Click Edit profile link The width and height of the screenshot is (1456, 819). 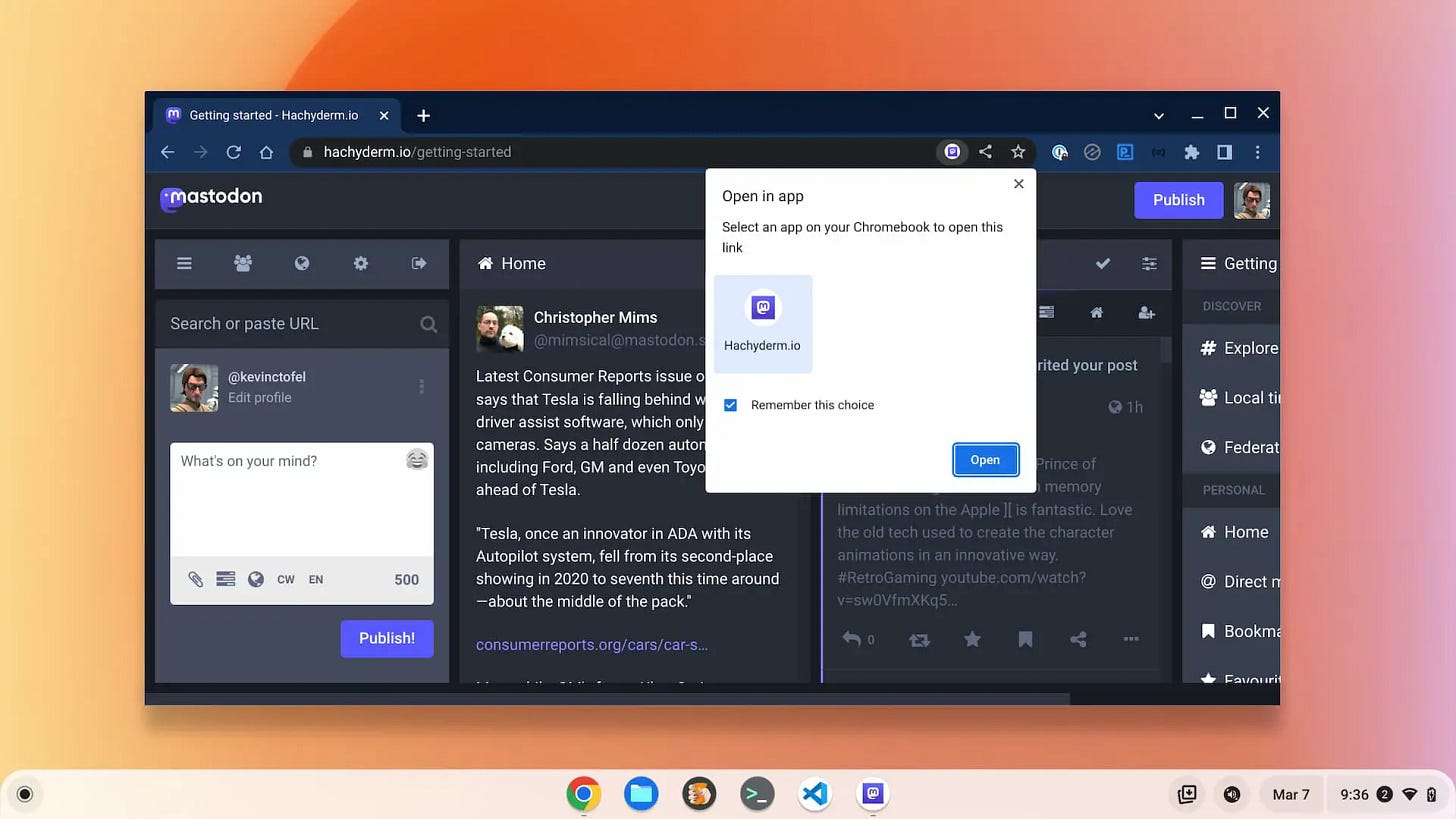coord(260,397)
